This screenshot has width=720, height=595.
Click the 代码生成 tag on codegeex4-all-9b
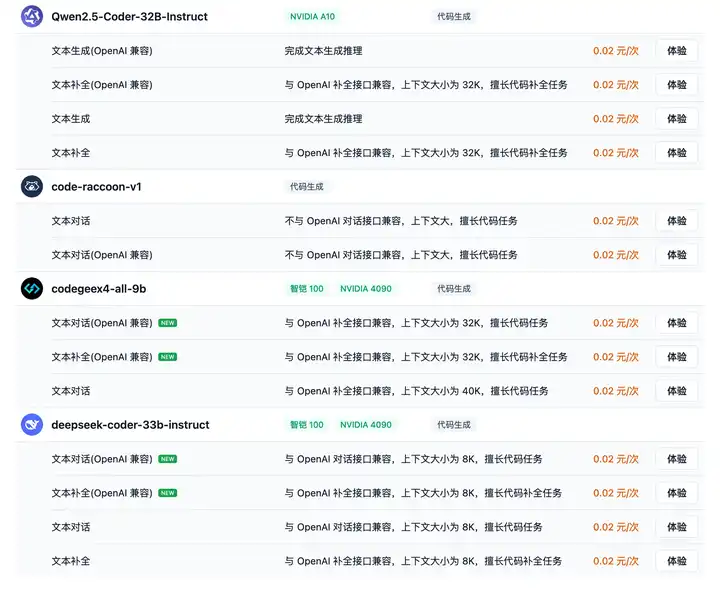454,289
